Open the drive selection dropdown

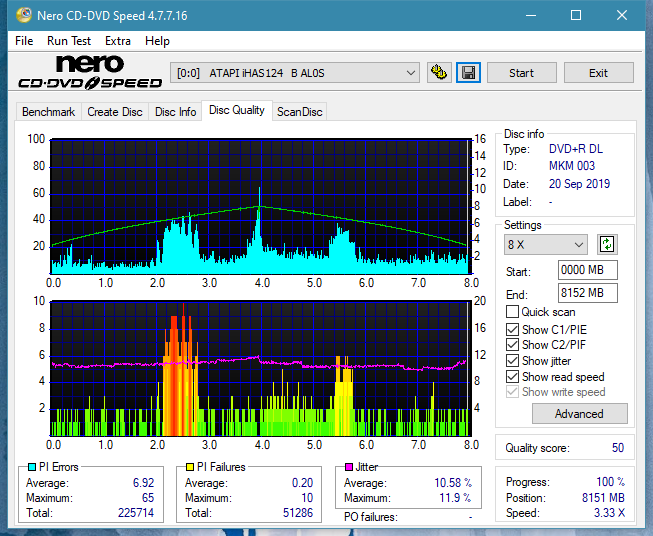click(x=295, y=73)
